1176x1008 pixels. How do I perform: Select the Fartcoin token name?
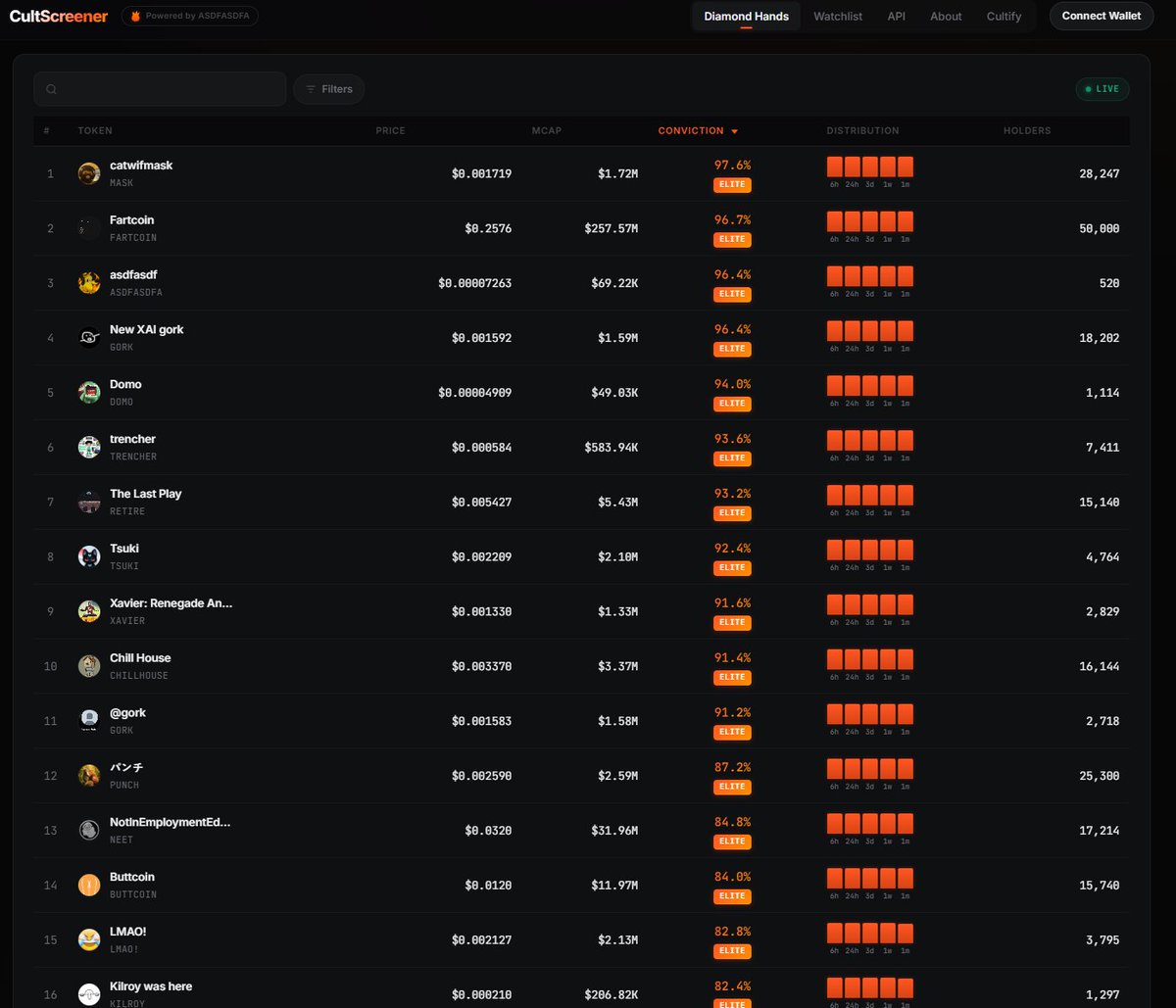click(131, 220)
